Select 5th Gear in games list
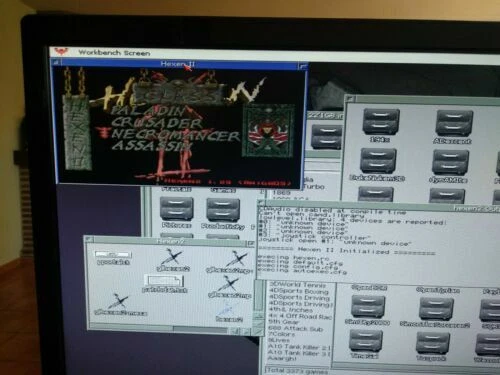The image size is (500, 375). point(284,322)
